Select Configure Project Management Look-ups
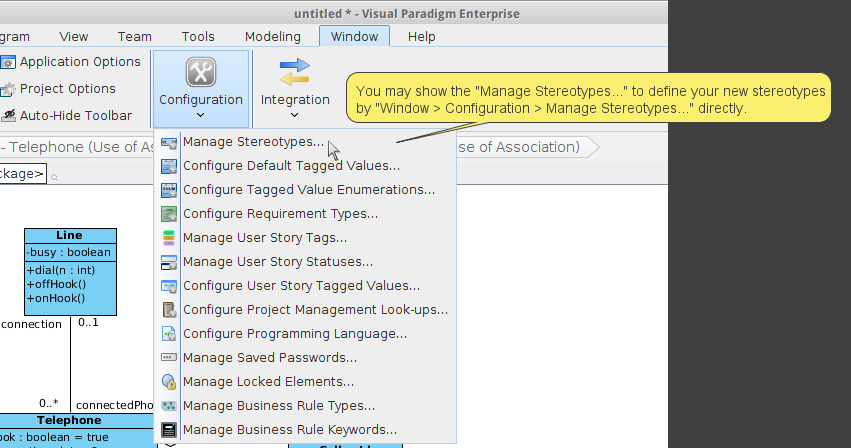 tap(306, 310)
